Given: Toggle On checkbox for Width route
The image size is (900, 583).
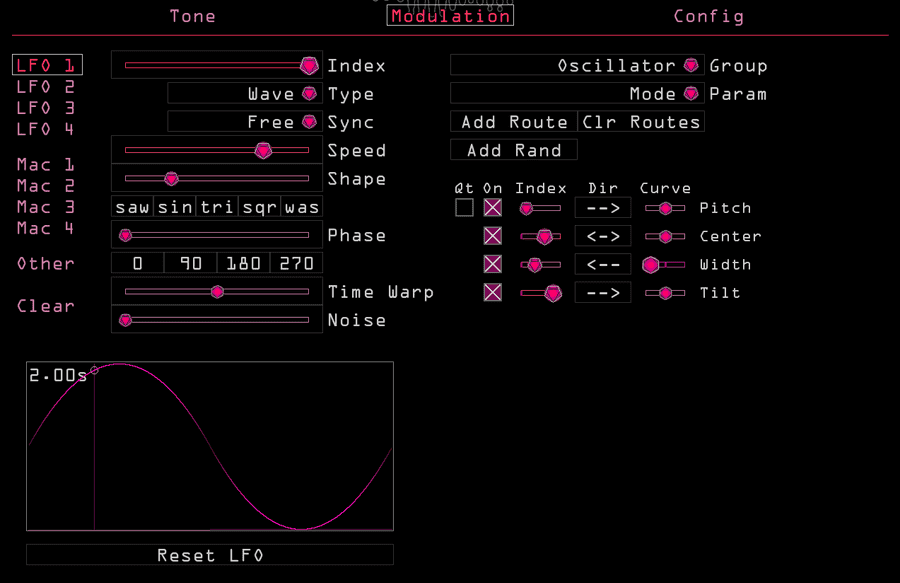Looking at the screenshot, I should click(492, 264).
